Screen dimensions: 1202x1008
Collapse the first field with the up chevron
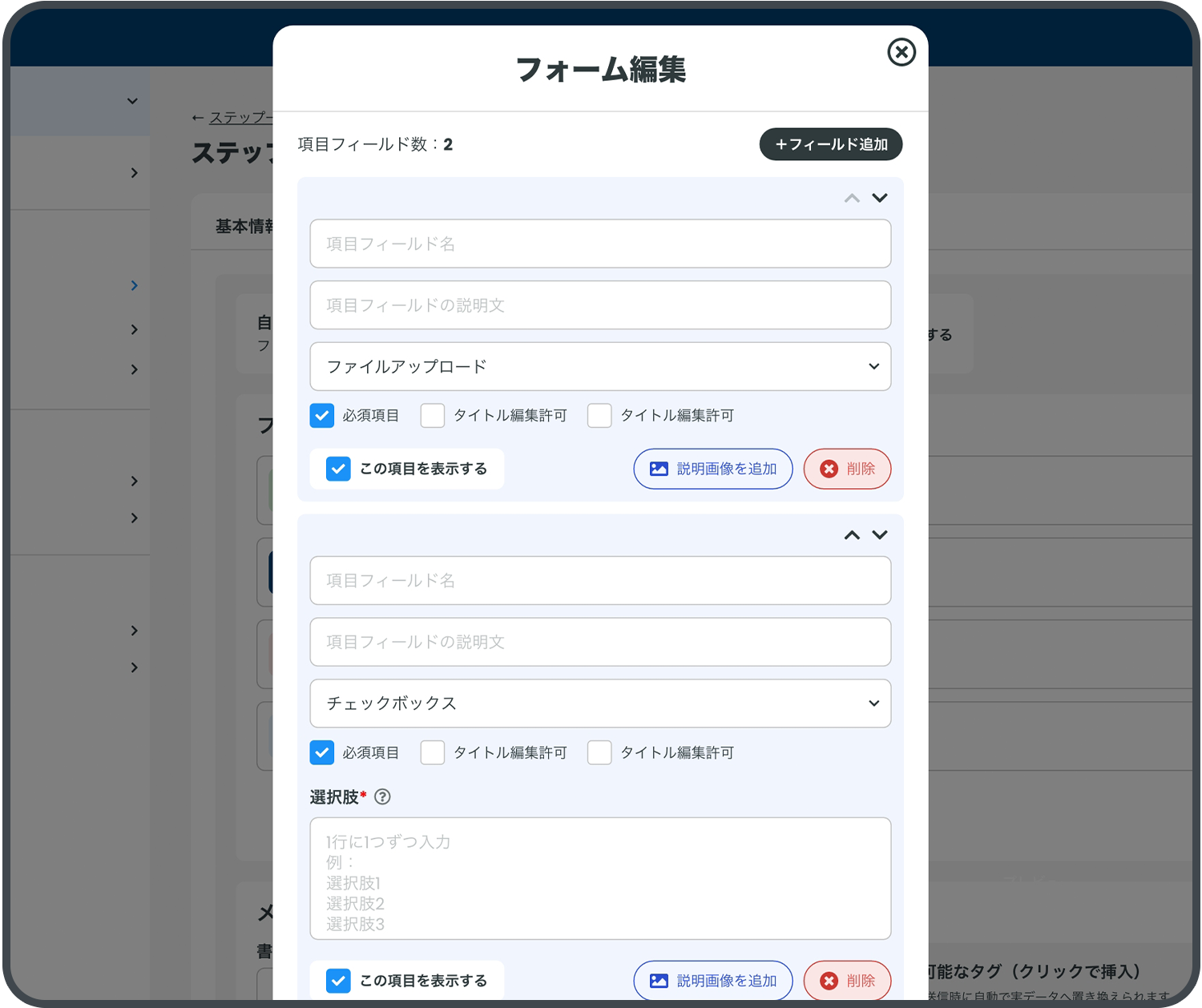[x=852, y=198]
